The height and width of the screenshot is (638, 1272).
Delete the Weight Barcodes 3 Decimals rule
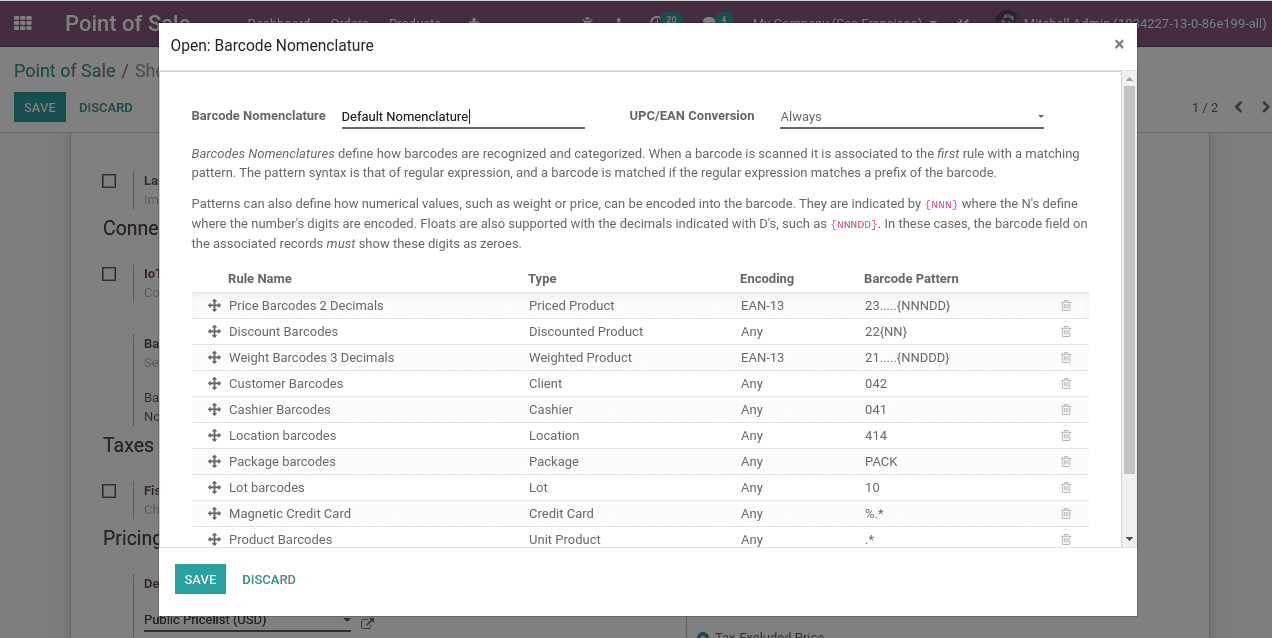pyautogui.click(x=1066, y=358)
